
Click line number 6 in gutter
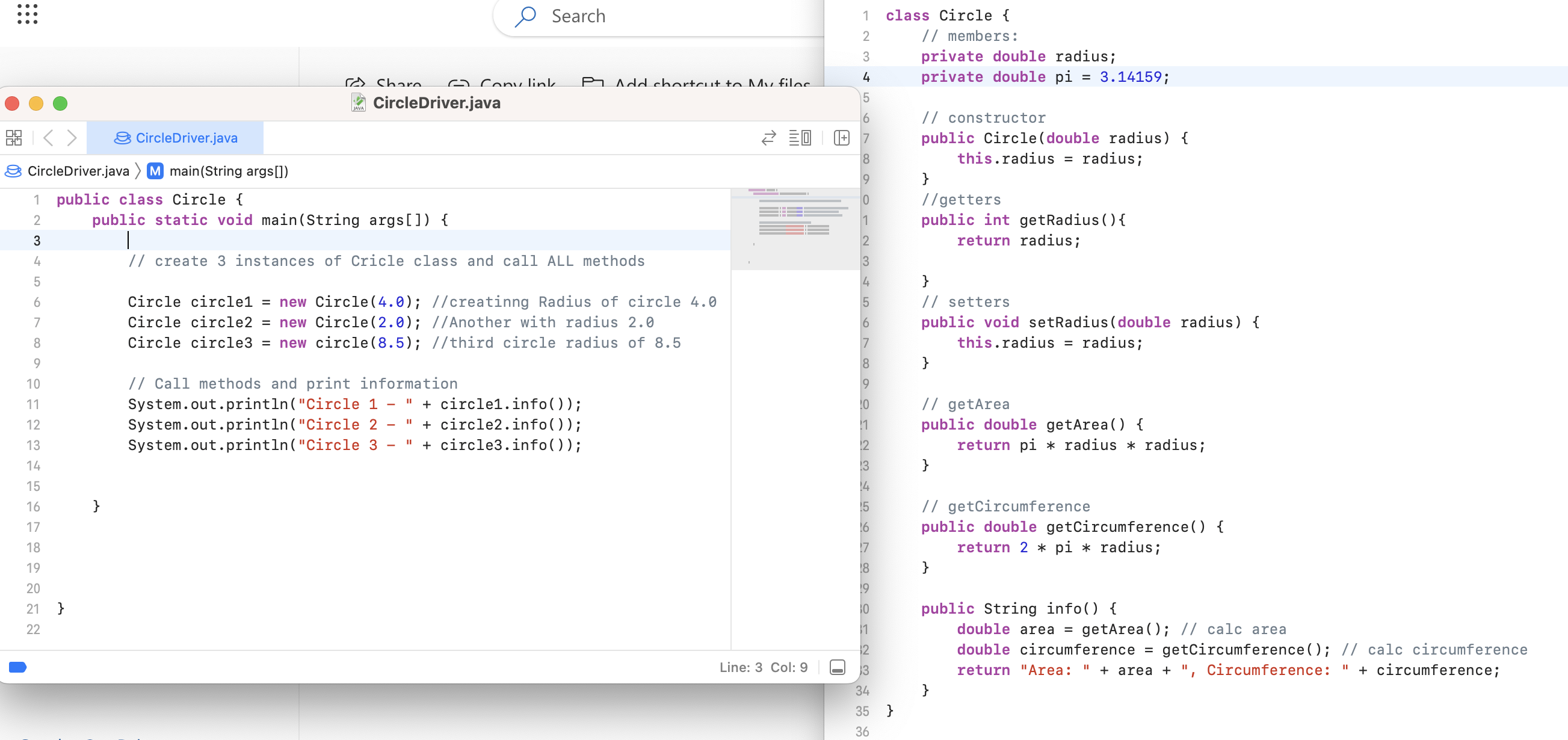[37, 303]
